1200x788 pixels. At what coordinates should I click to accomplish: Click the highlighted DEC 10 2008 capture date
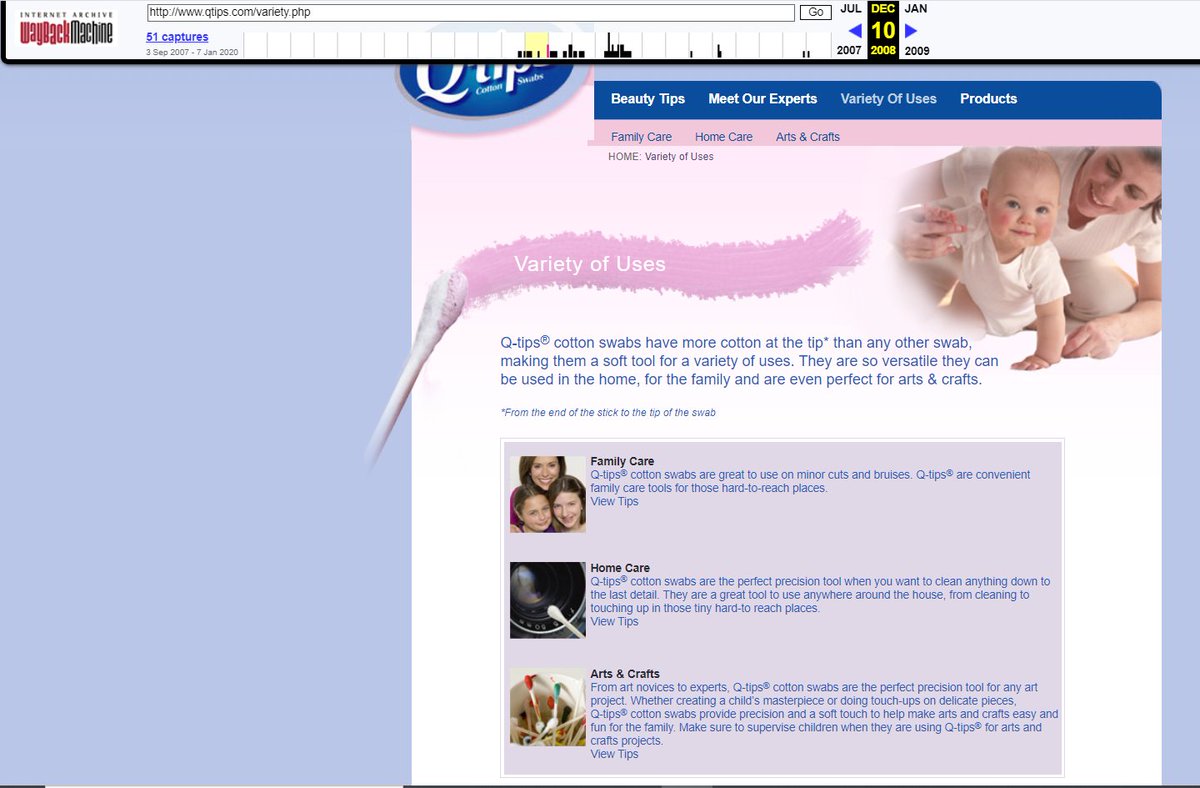click(x=883, y=30)
